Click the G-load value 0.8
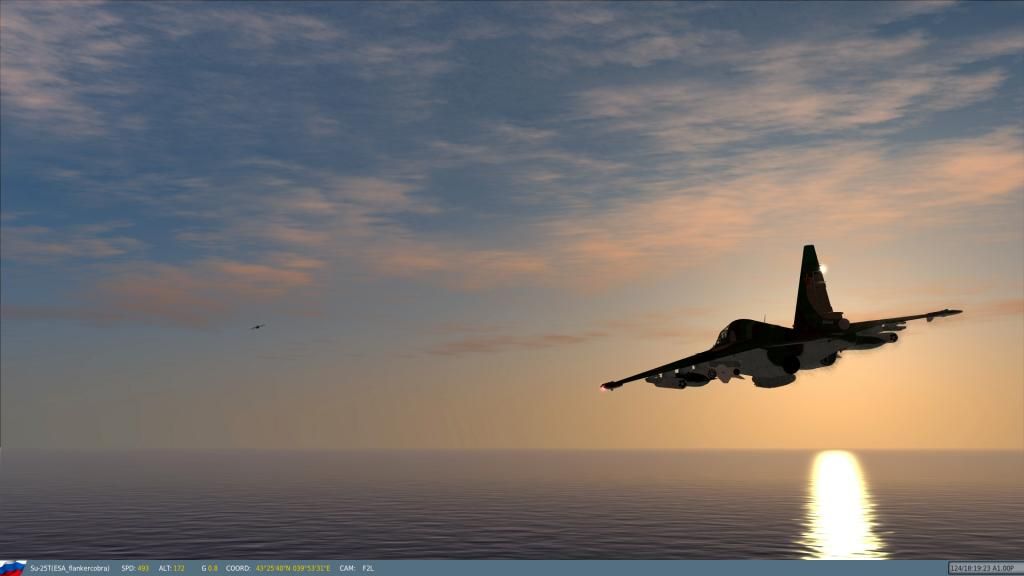 coord(213,569)
